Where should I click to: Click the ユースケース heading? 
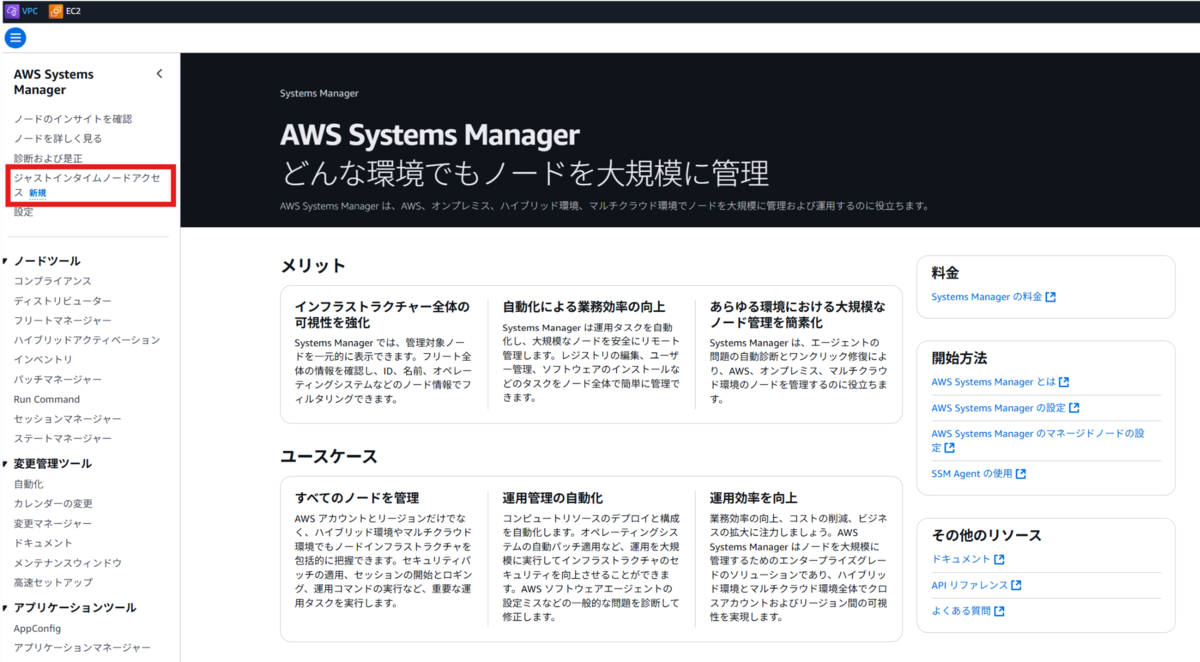[329, 457]
